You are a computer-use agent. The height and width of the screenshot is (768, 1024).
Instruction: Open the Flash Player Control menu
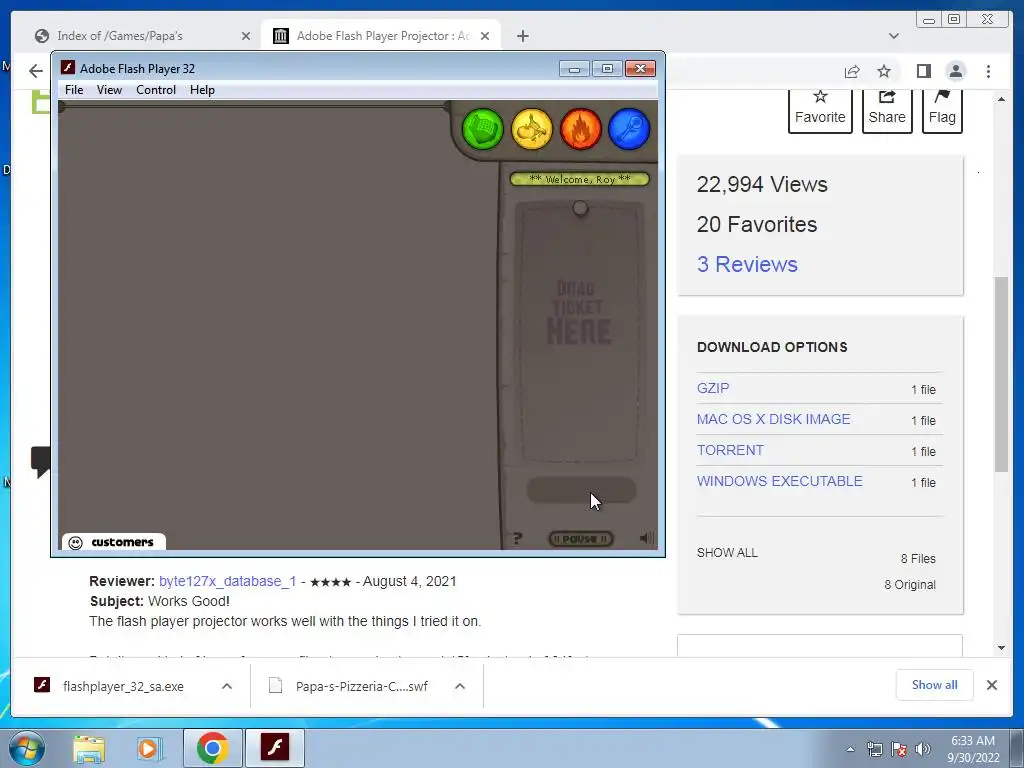coord(156,90)
